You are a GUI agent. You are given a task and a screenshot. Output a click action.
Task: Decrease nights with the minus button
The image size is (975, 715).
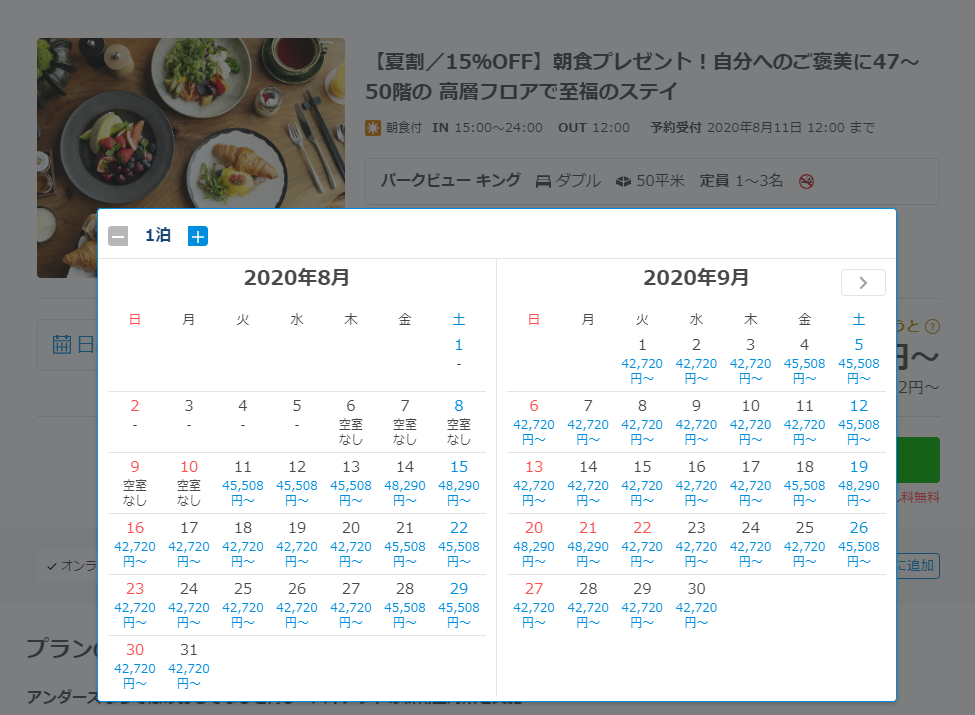pos(118,236)
